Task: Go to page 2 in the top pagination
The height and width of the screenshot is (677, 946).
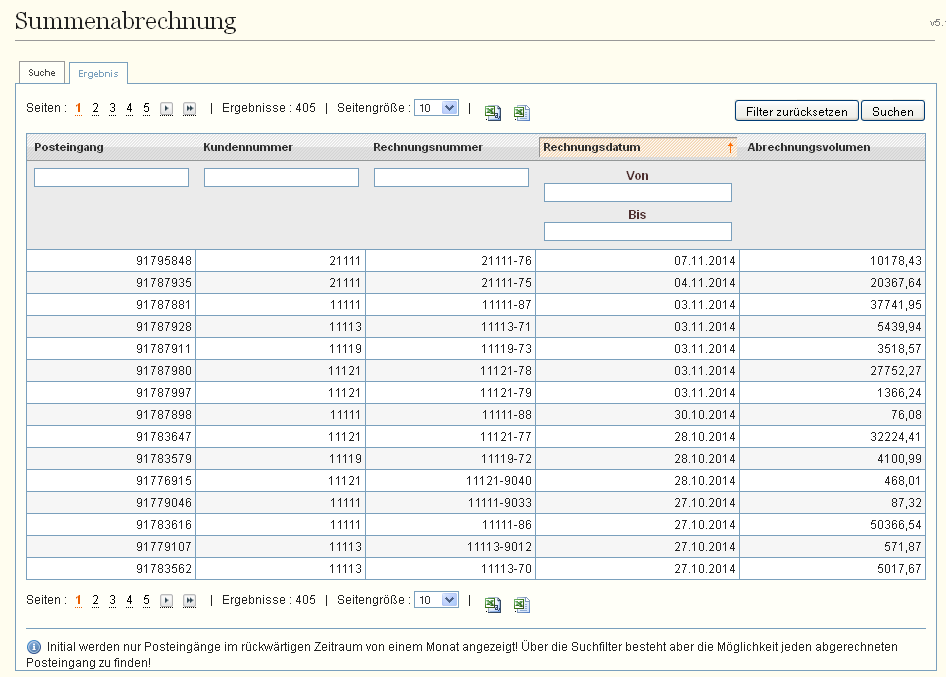Action: (x=95, y=108)
